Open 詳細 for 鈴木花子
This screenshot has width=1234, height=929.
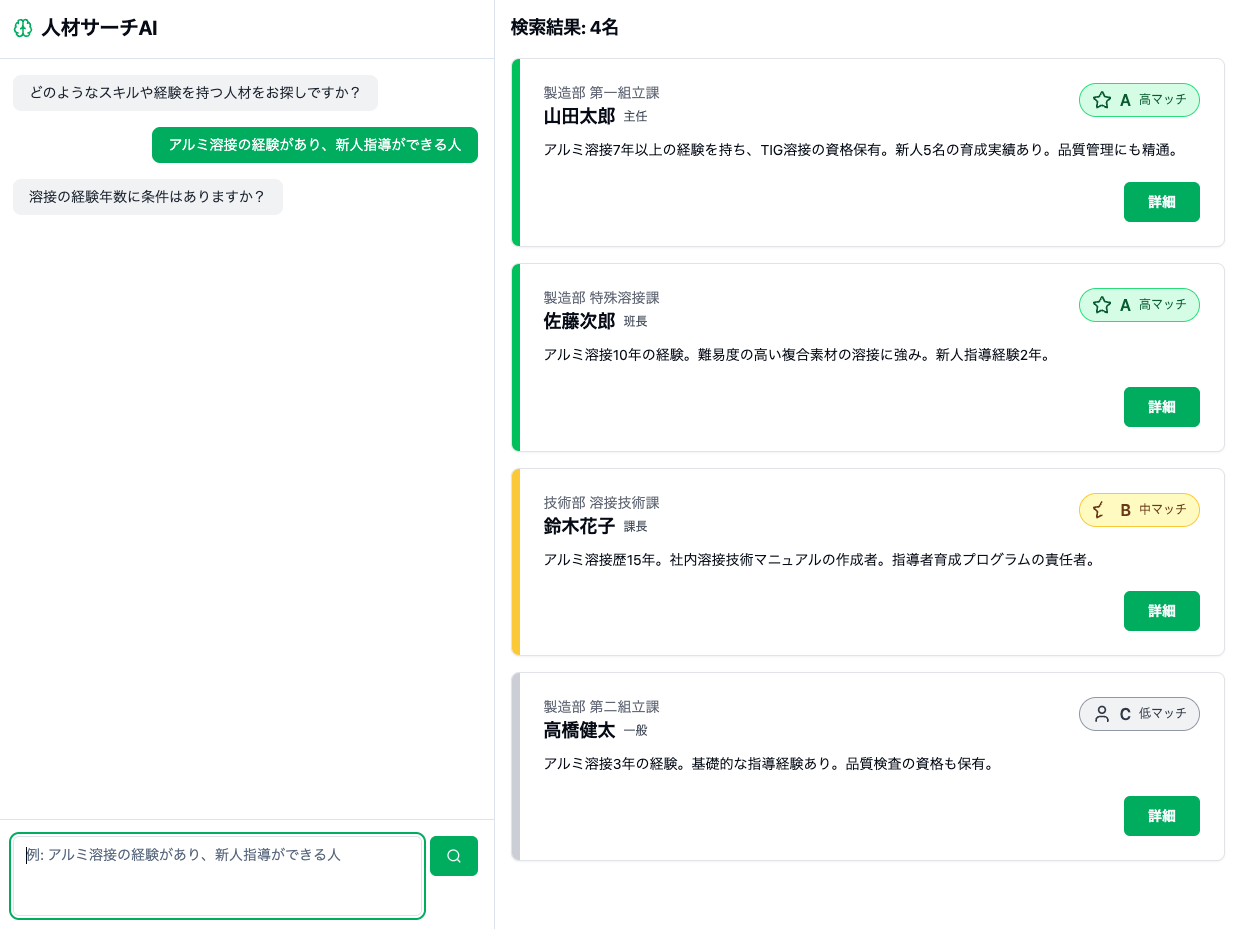(x=1161, y=611)
